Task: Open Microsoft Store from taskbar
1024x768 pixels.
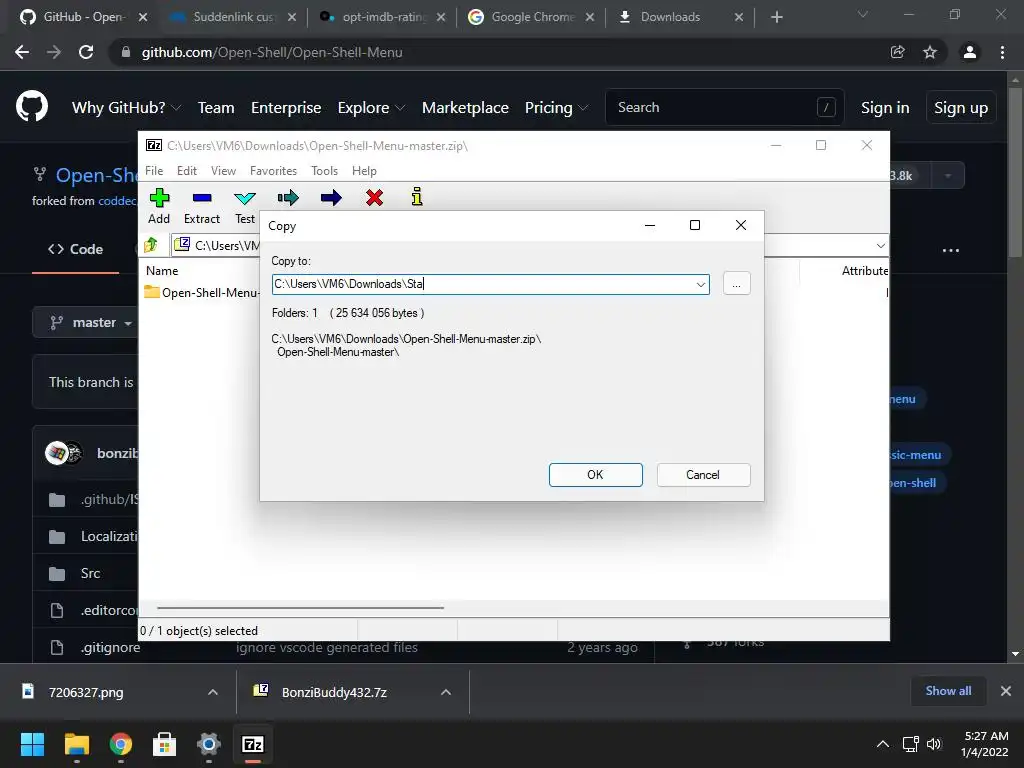Action: (165, 744)
